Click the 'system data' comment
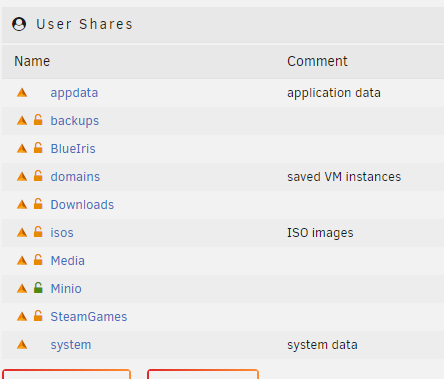Image resolution: width=444 pixels, height=379 pixels. [x=322, y=345]
